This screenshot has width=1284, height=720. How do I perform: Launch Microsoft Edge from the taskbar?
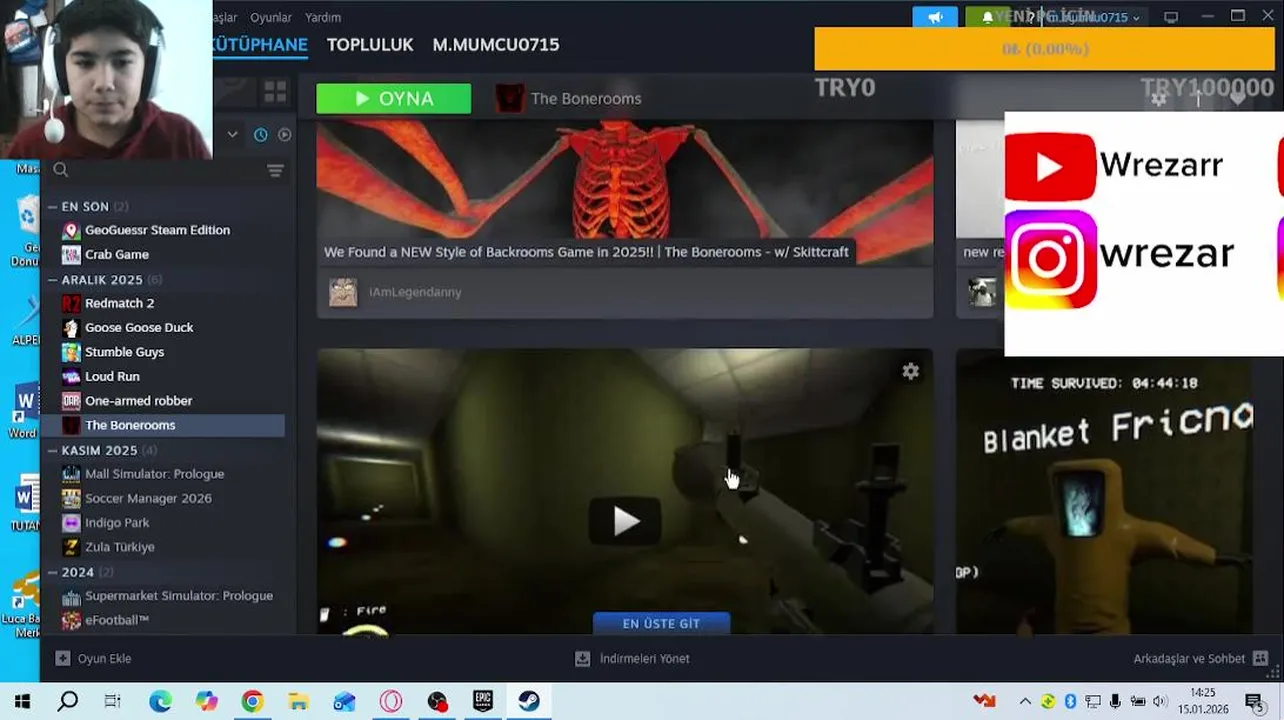(160, 701)
